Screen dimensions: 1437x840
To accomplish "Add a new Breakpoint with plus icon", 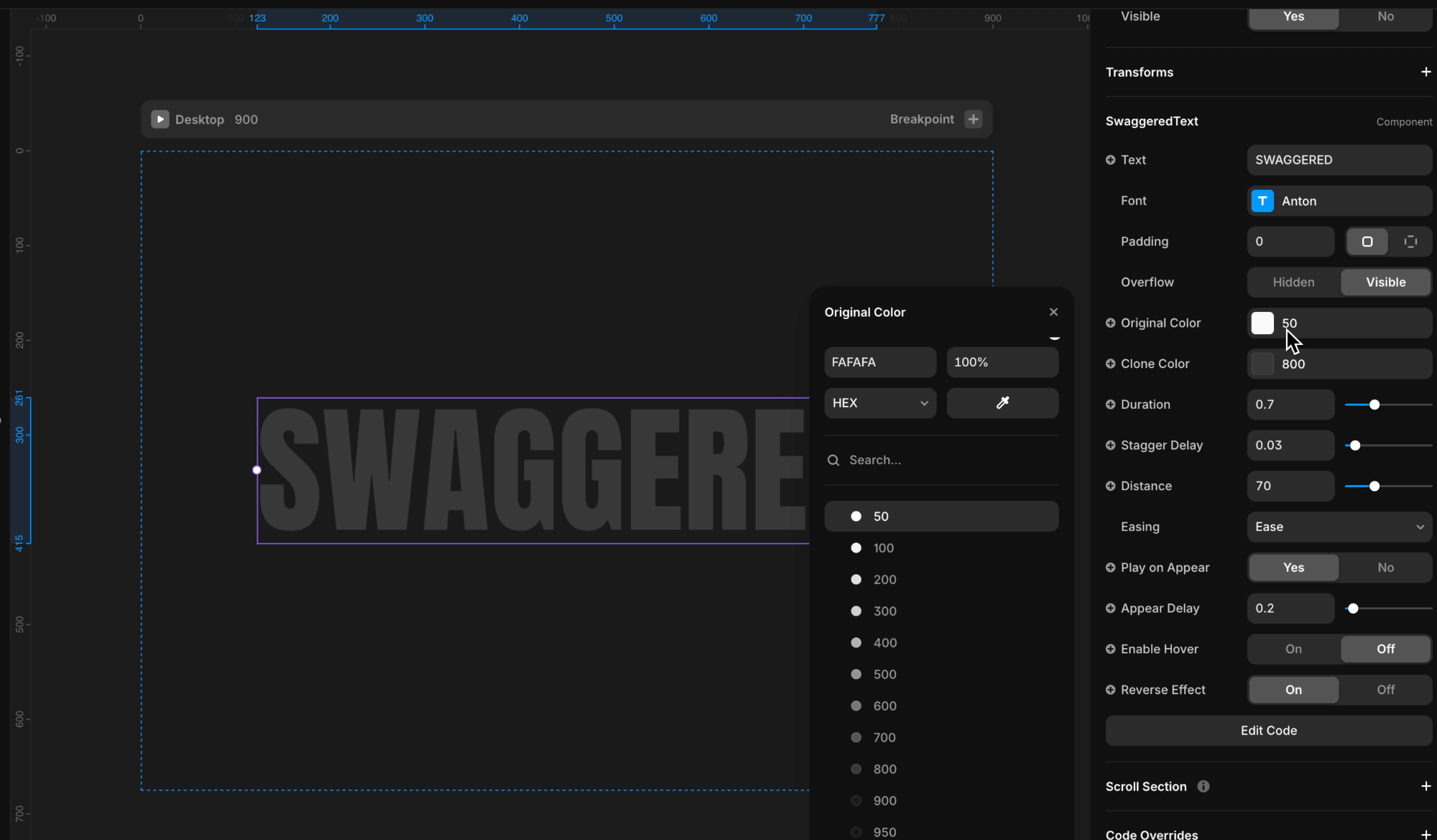I will 974,119.
